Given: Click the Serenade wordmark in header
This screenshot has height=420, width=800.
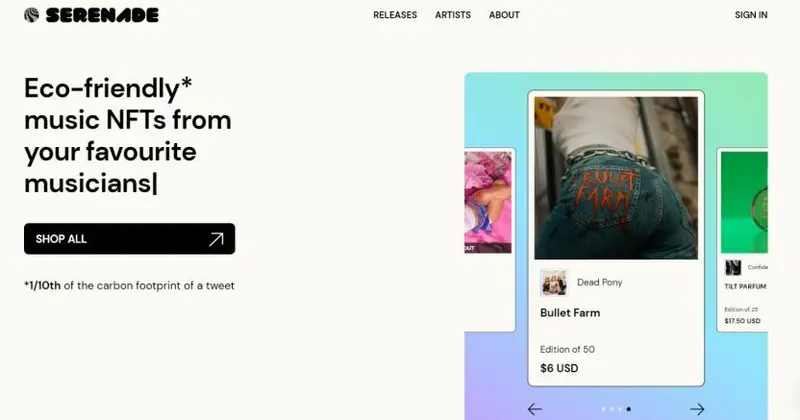Looking at the screenshot, I should point(102,15).
